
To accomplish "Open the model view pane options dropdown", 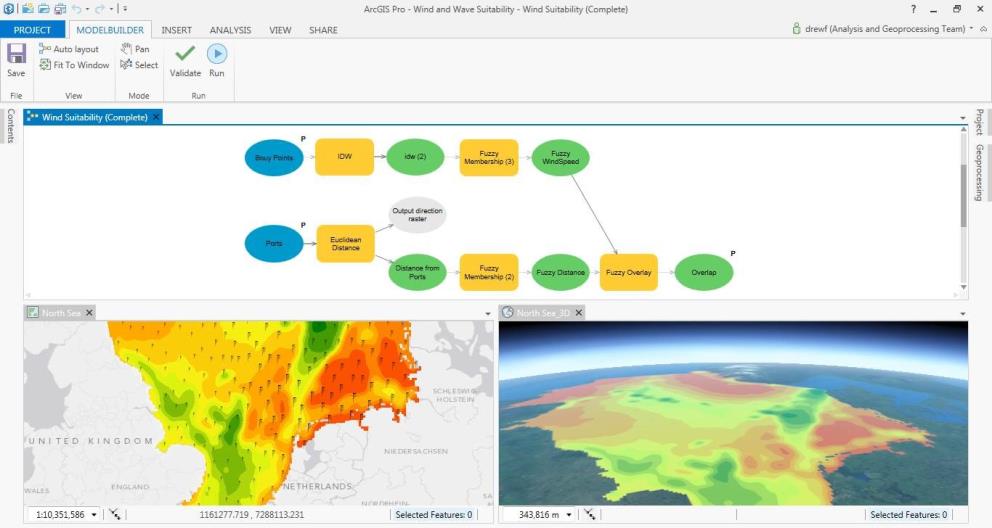I will pos(963,118).
